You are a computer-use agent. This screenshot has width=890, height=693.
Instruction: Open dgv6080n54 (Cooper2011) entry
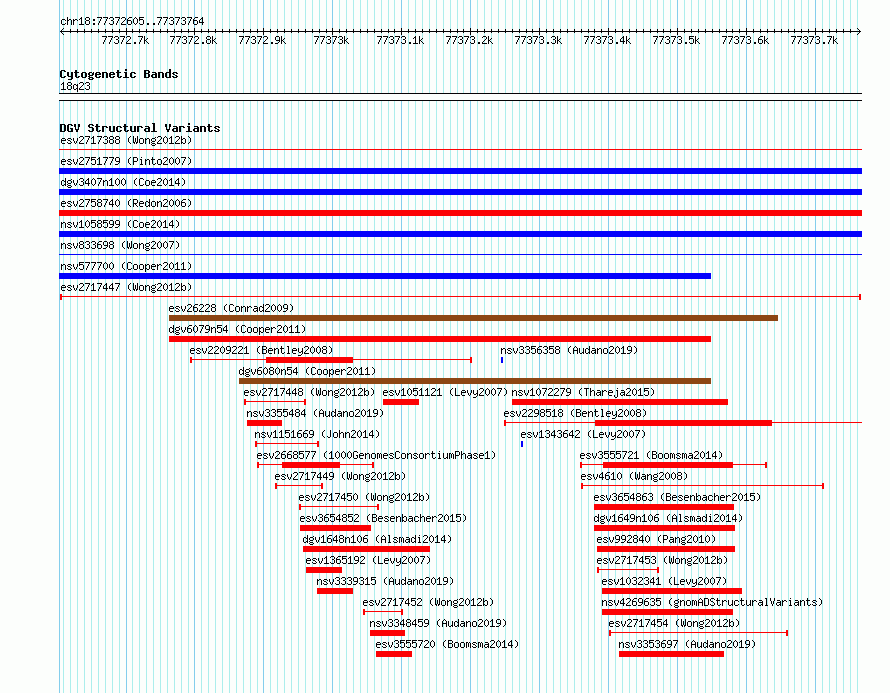pos(307,371)
